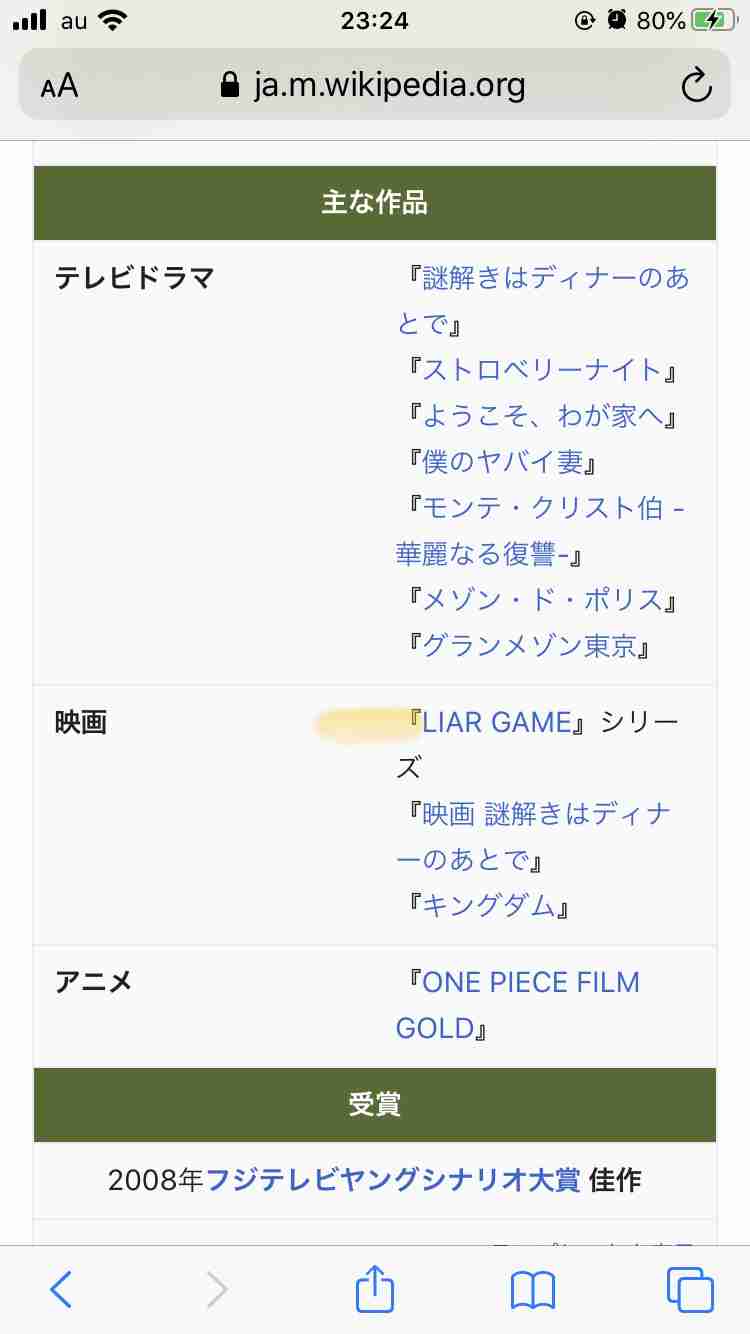This screenshot has width=750, height=1334.
Task: Open the share sheet icon
Action: (x=375, y=1287)
